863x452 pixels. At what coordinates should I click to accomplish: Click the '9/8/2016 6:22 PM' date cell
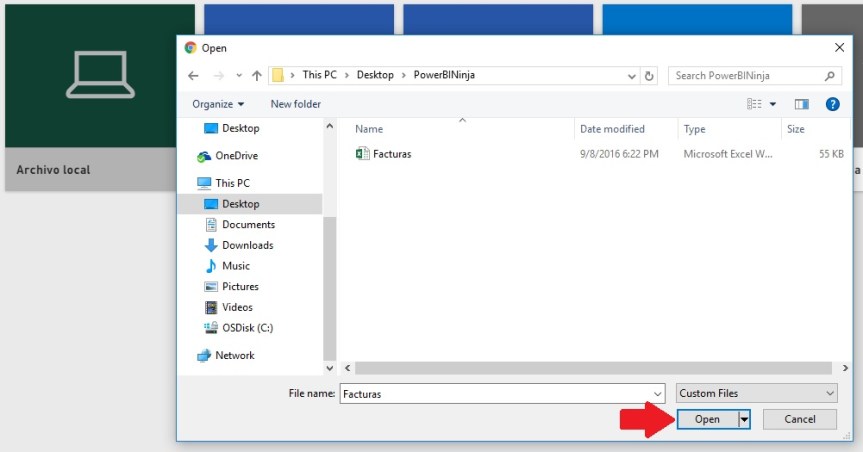tap(619, 154)
